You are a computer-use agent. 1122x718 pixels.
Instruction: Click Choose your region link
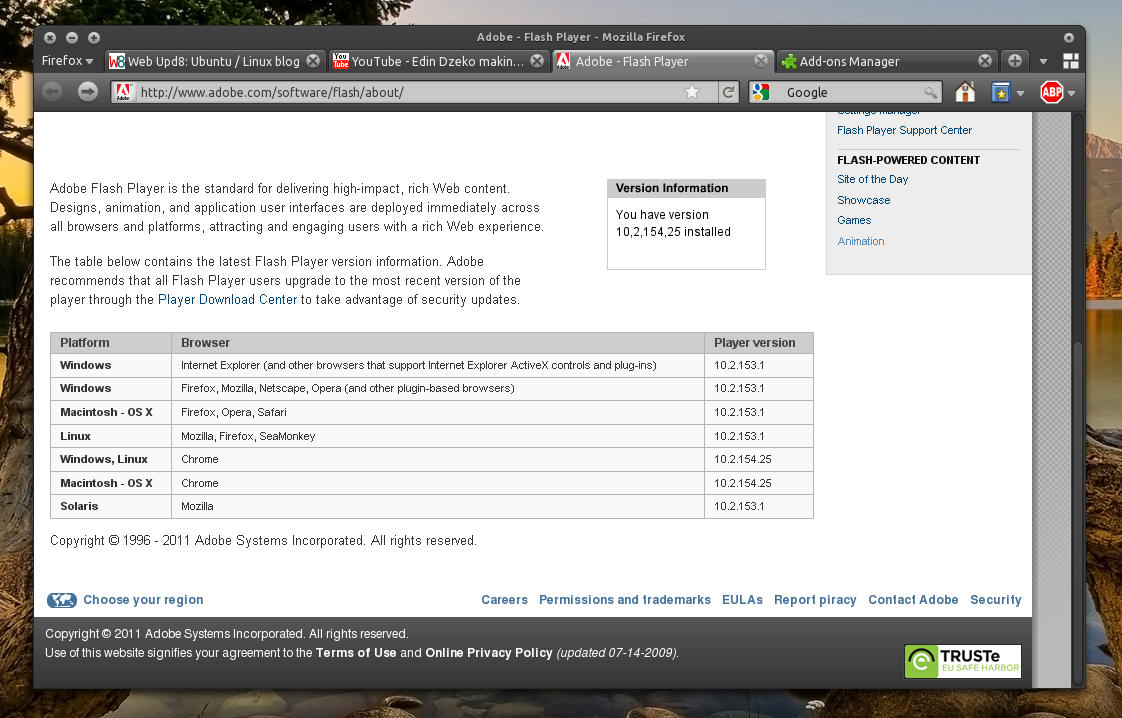(x=143, y=600)
